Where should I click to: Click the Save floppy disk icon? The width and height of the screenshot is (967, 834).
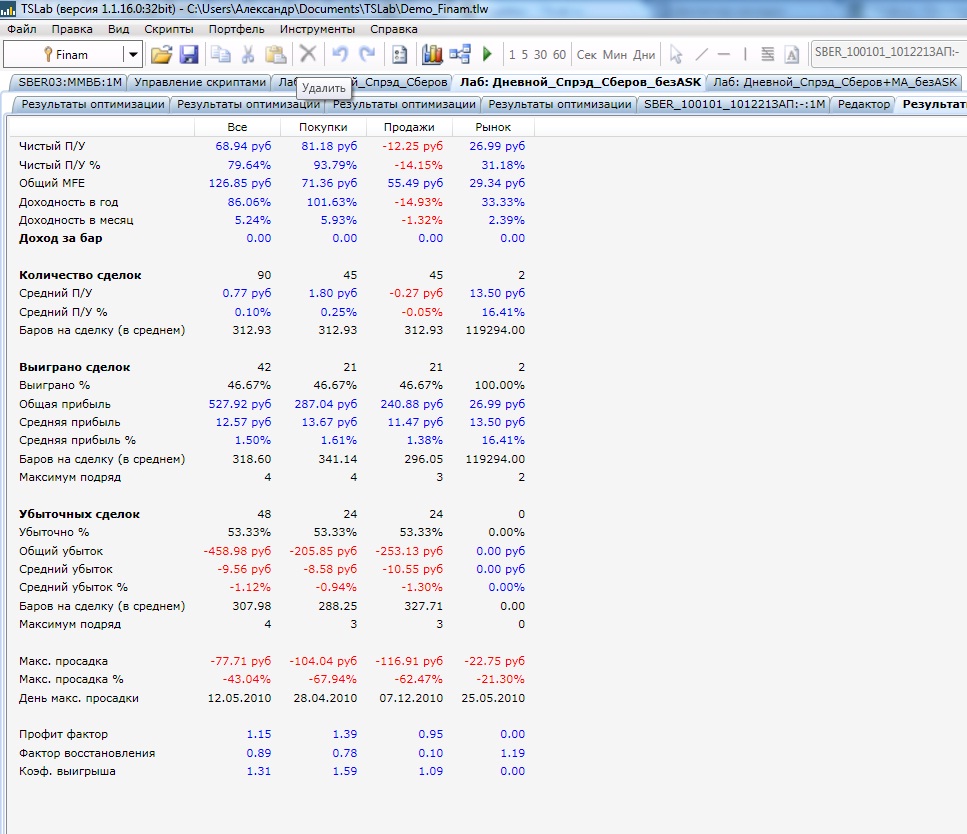coord(189,55)
